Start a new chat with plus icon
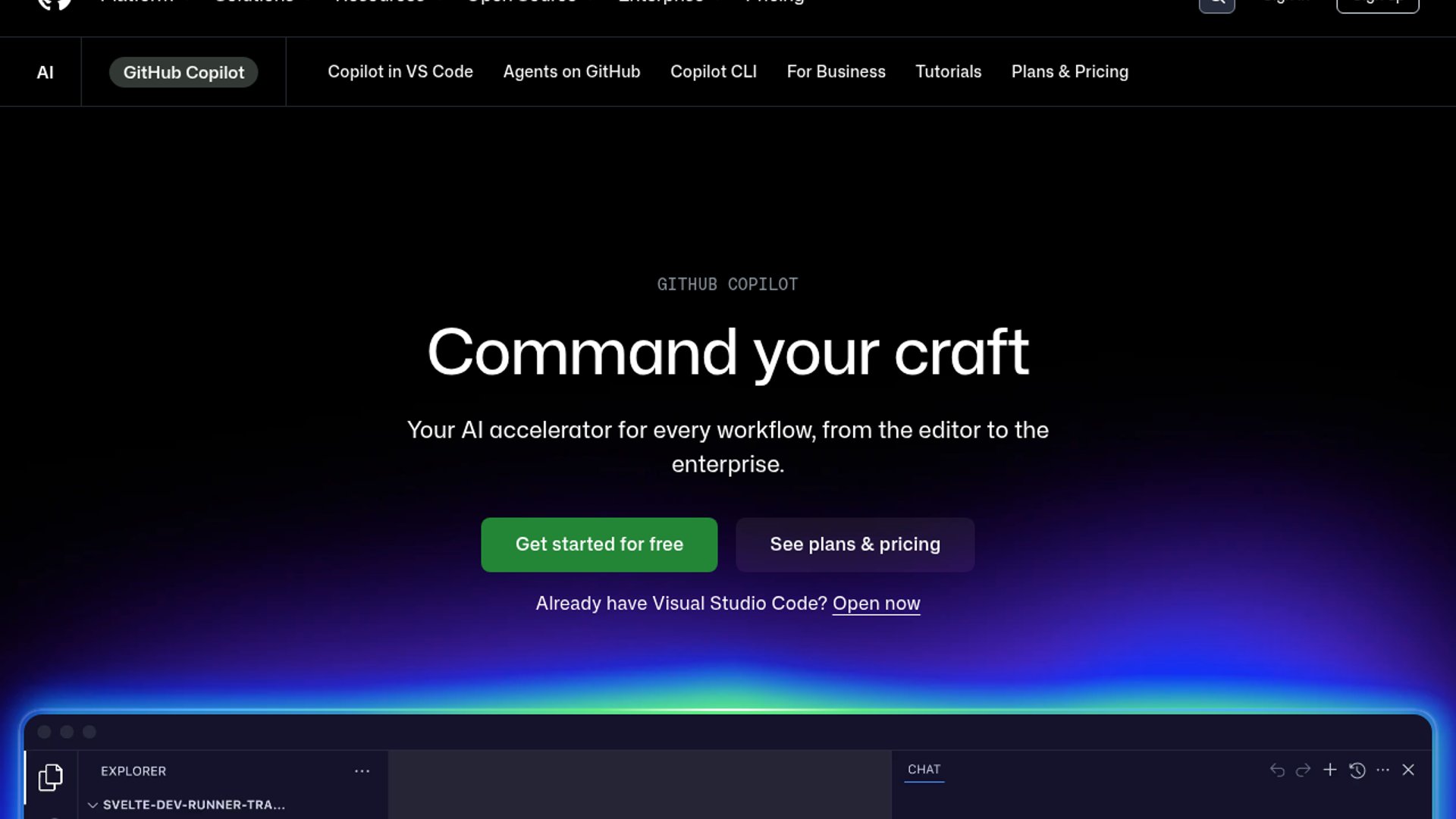The width and height of the screenshot is (1456, 819). pyautogui.click(x=1329, y=770)
